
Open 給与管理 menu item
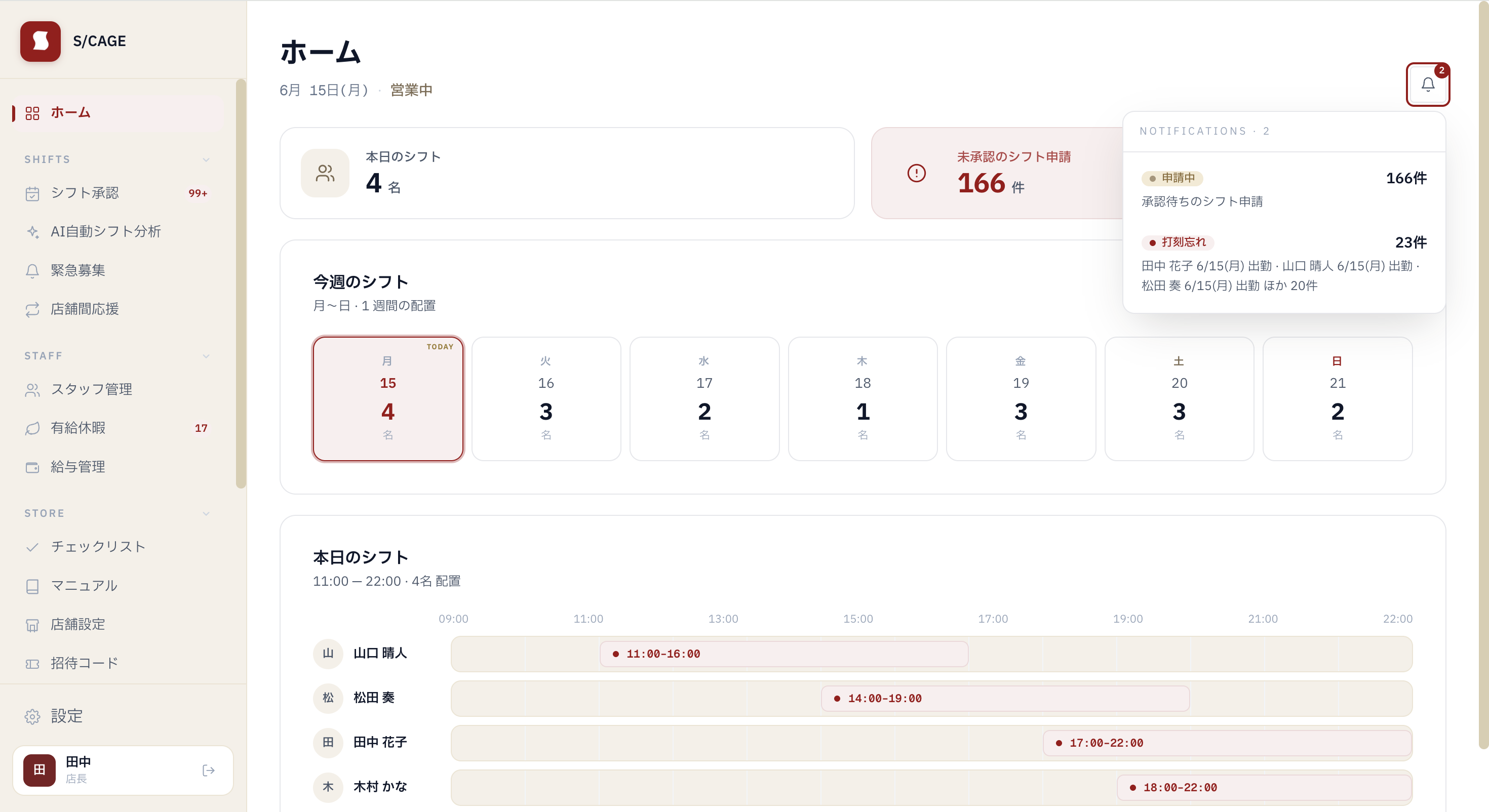pos(118,467)
